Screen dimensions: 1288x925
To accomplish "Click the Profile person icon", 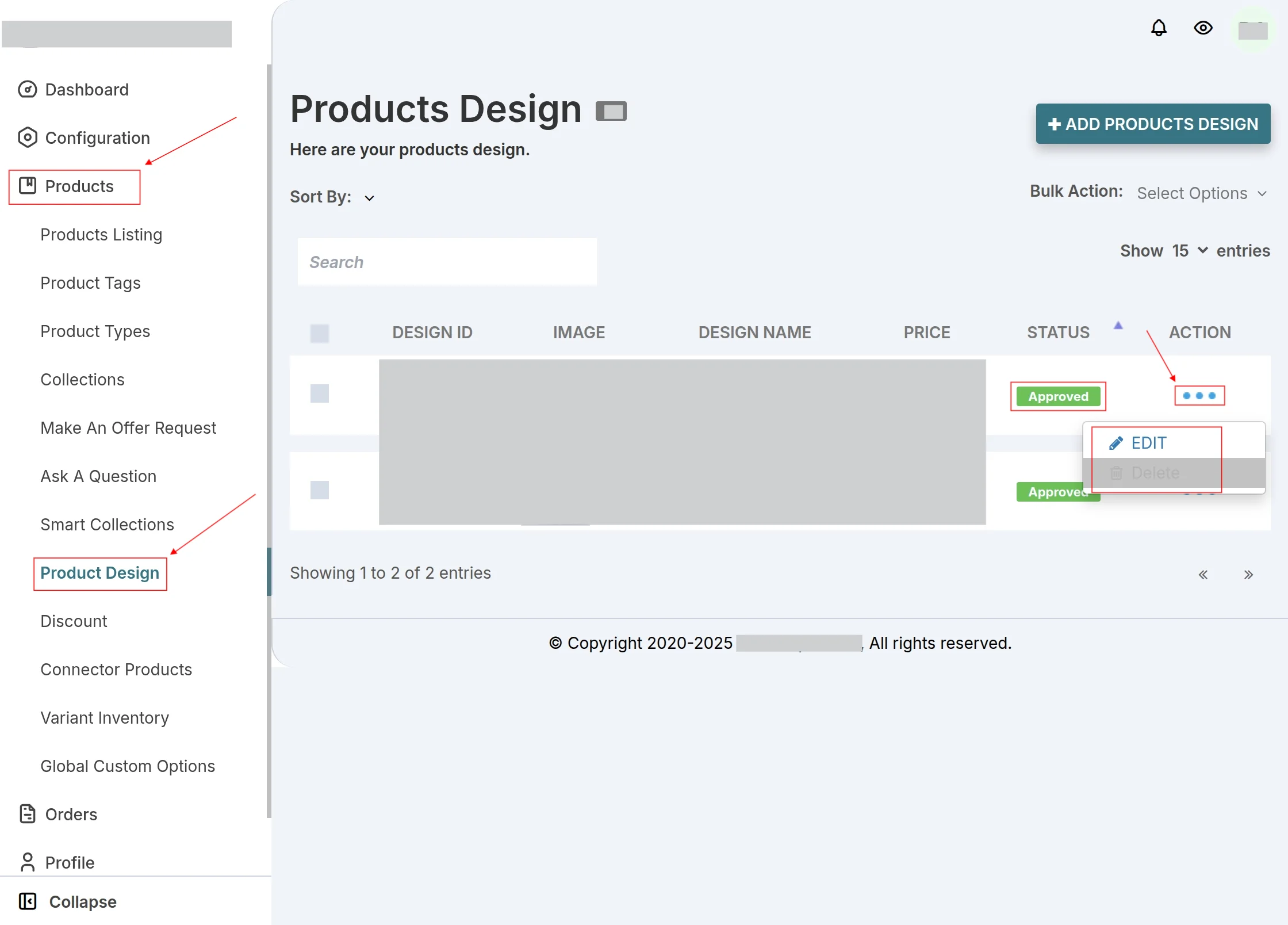I will point(28,862).
